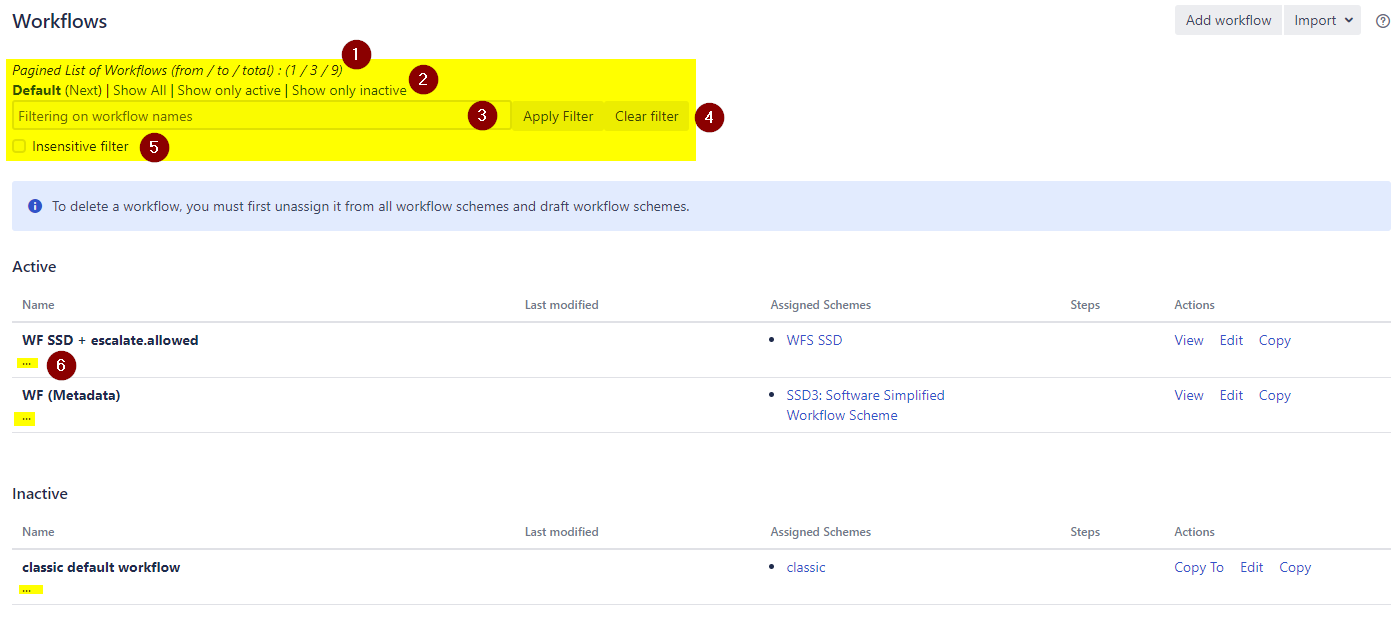Edit the WF (Metadata) workflow

click(1231, 395)
